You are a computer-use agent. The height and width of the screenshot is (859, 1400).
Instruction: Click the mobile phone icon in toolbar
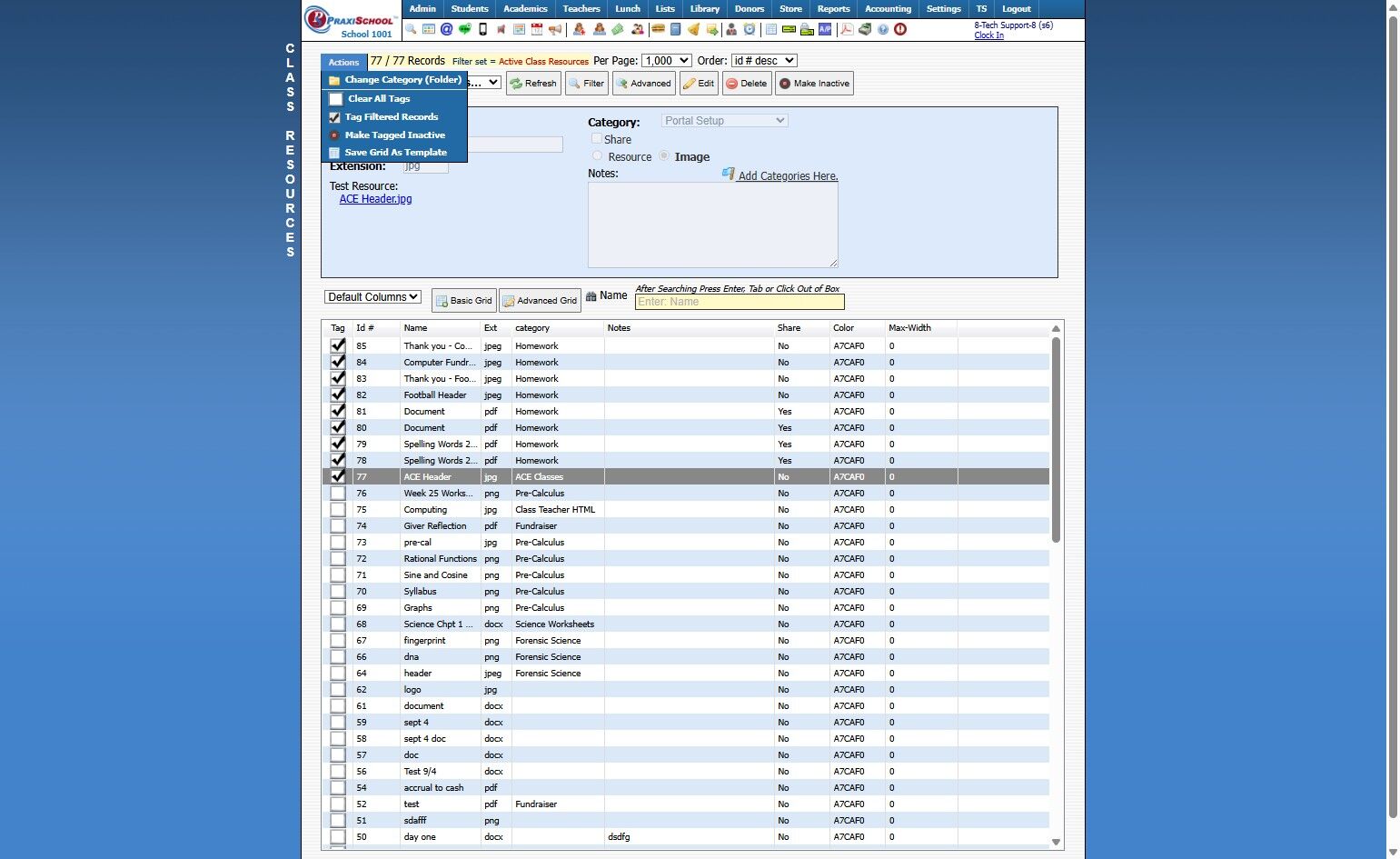pyautogui.click(x=482, y=29)
